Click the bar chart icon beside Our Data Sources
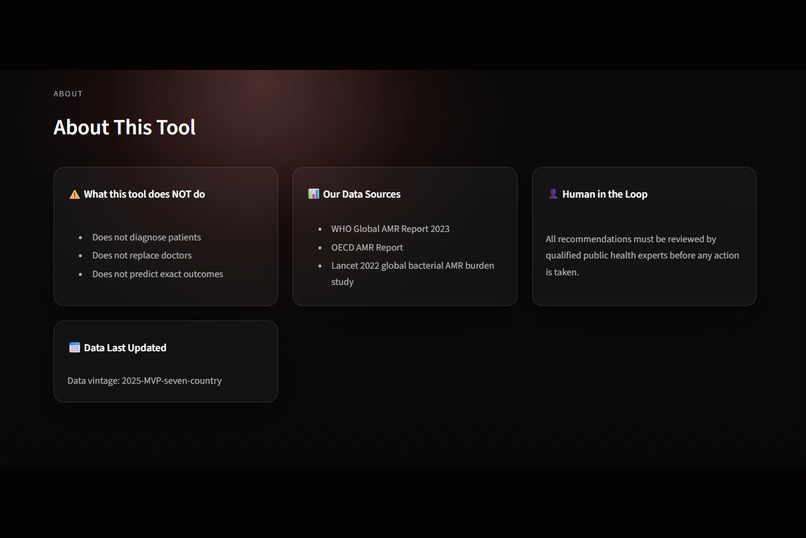 coord(313,194)
